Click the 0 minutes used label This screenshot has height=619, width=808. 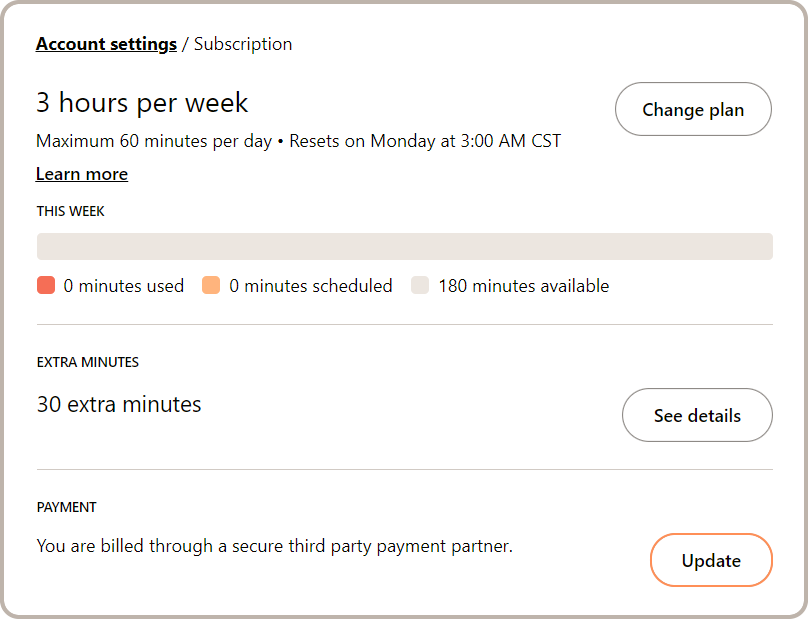coord(124,286)
